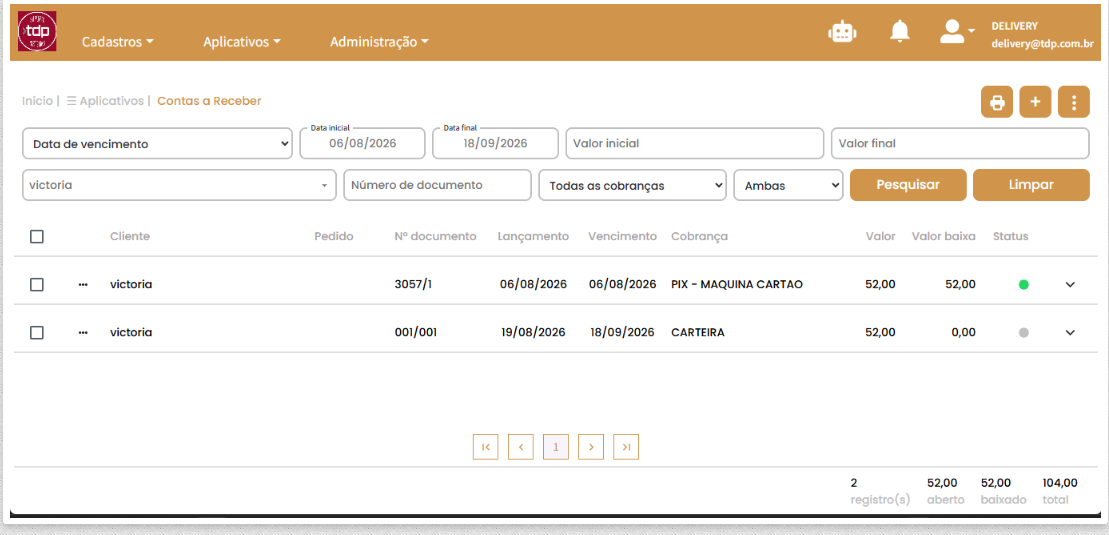Click due date 18/09/2026 in the table
This screenshot has height=535, width=1109.
point(622,333)
